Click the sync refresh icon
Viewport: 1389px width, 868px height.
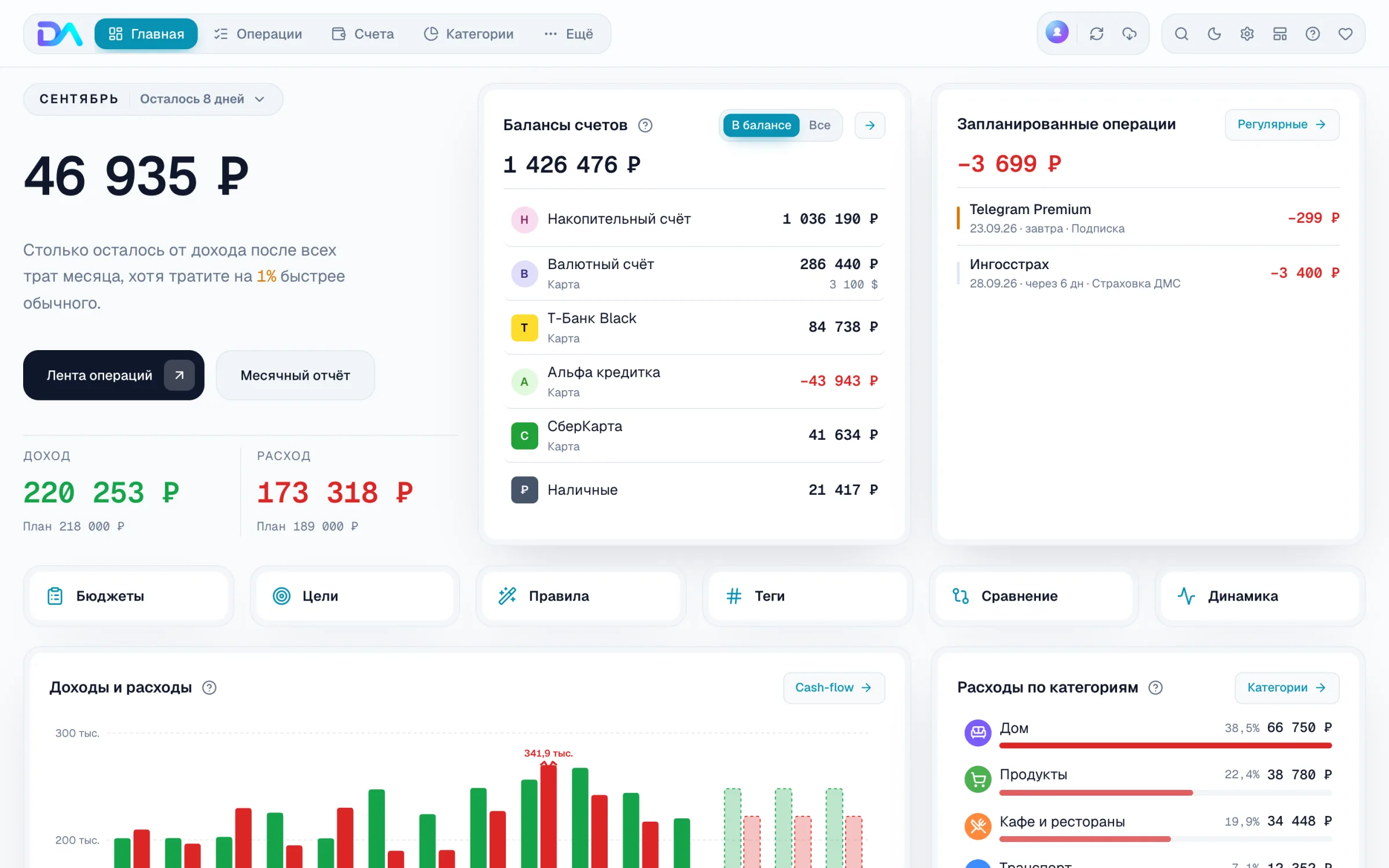point(1096,34)
